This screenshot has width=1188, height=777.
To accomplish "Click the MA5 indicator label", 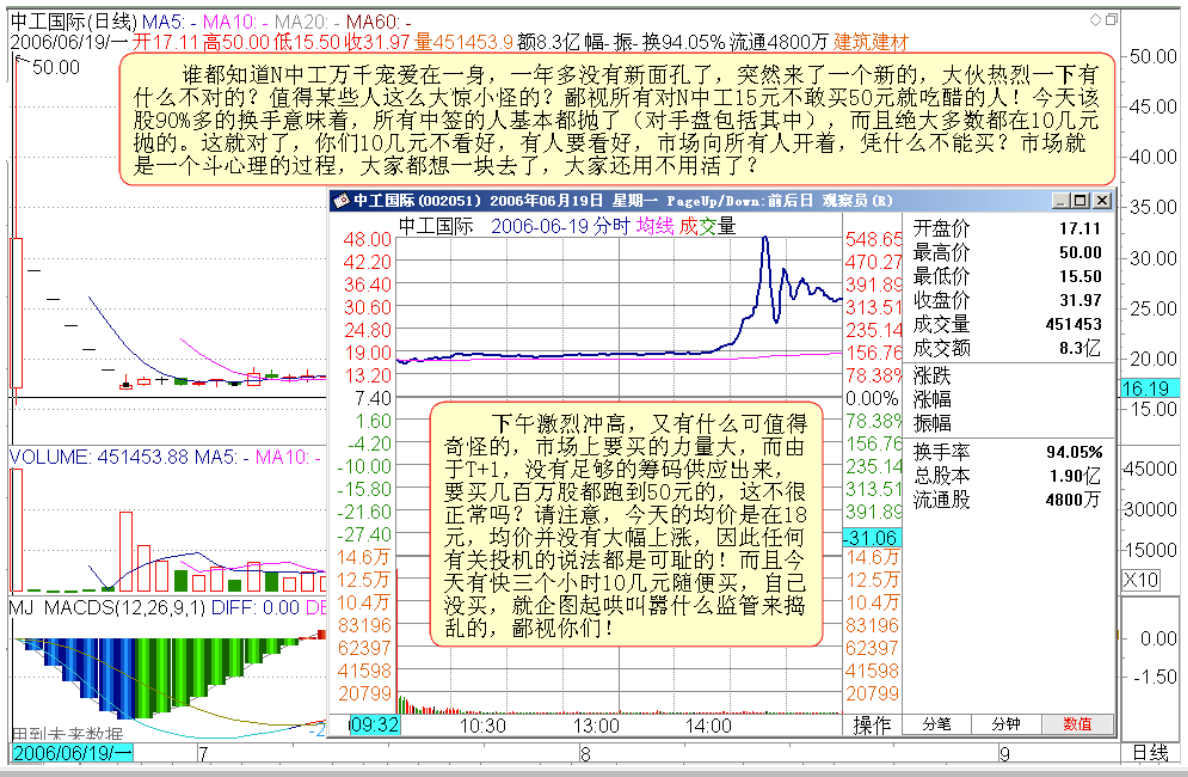I will [169, 22].
